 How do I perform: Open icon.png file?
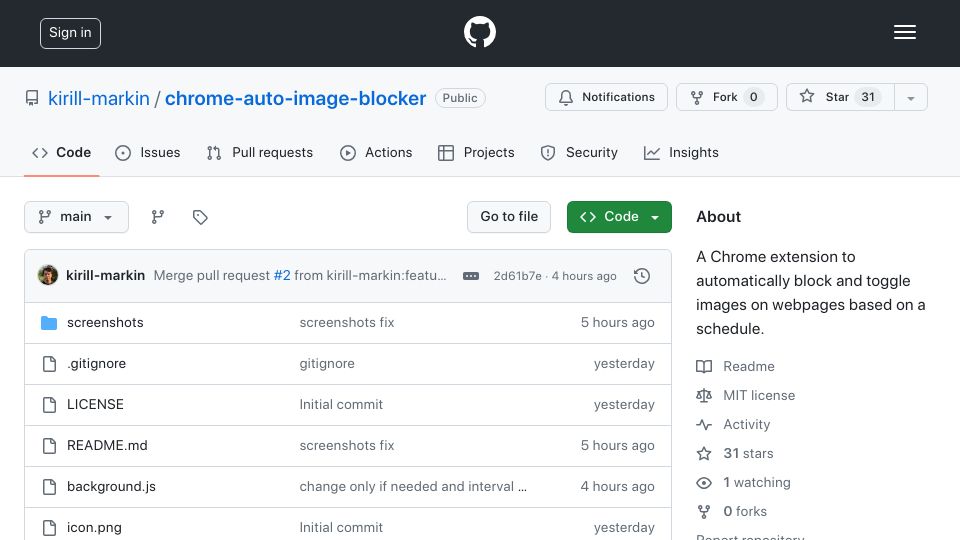[94, 528]
